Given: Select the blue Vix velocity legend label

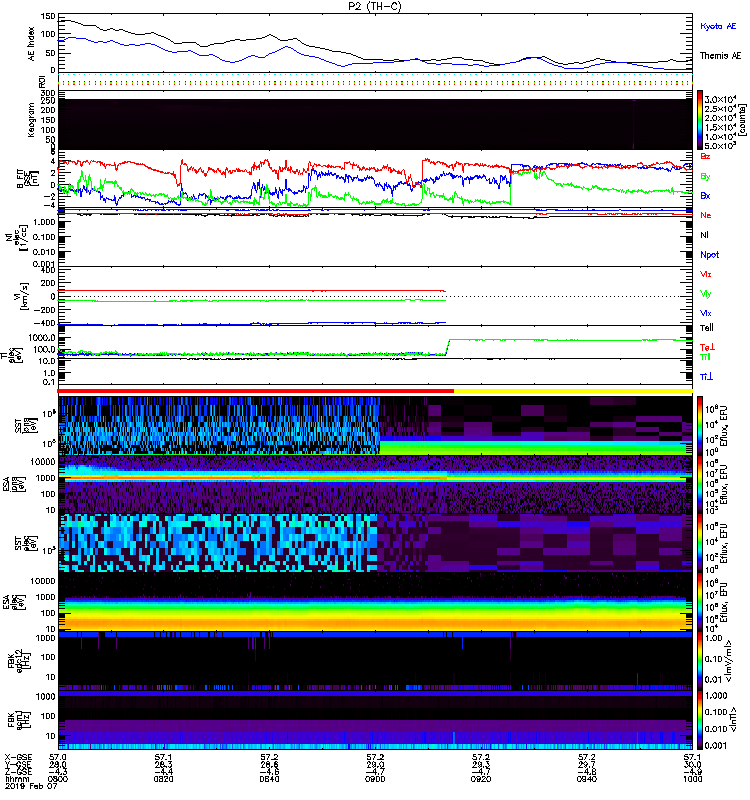Looking at the screenshot, I should click(707, 313).
